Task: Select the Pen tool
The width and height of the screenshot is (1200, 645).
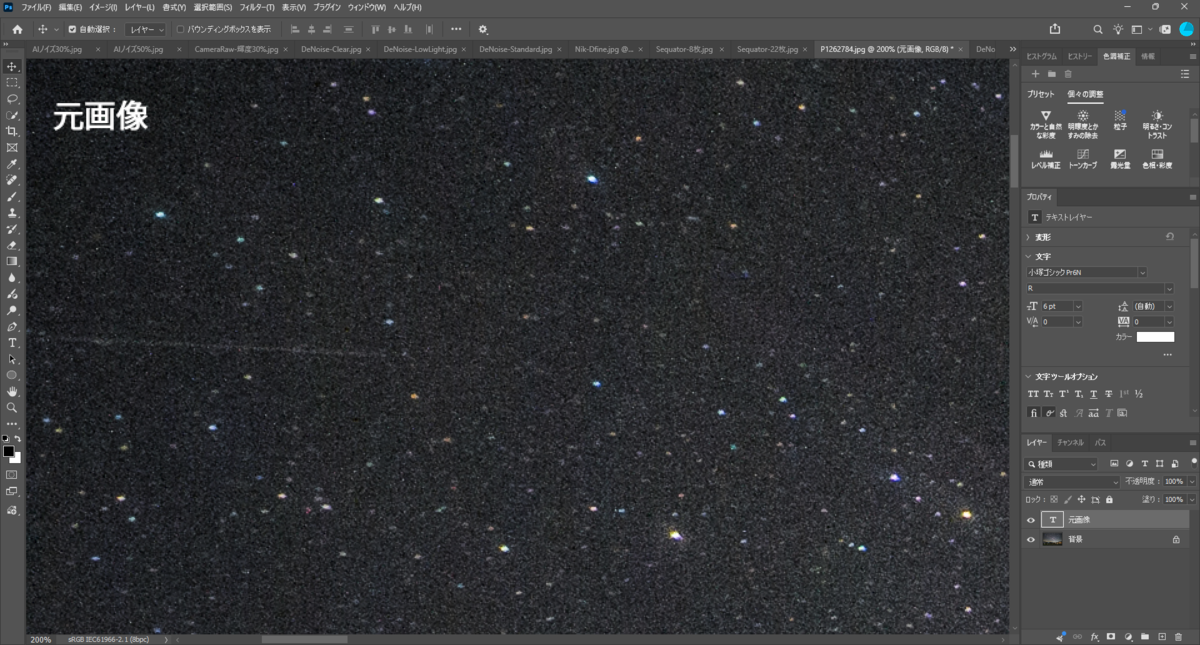Action: (12, 326)
